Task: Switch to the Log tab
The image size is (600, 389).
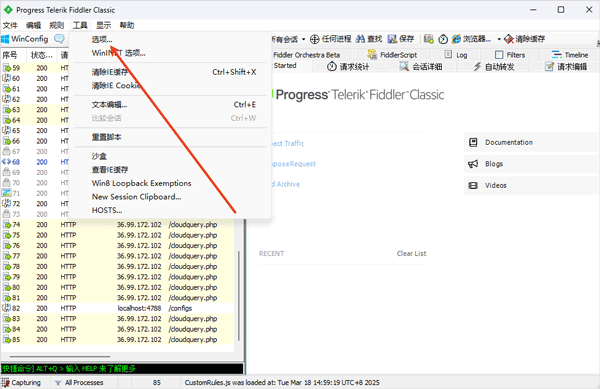Action: click(x=456, y=55)
